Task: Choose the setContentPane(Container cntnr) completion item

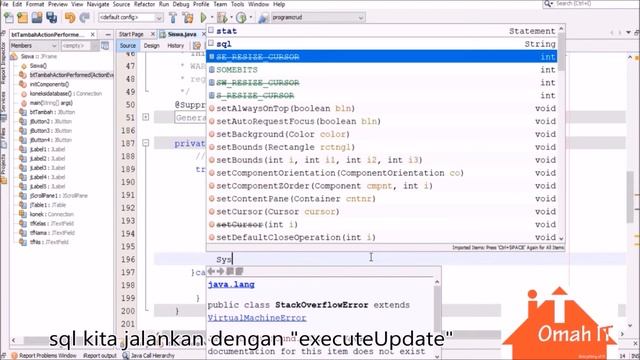Action: (382, 199)
